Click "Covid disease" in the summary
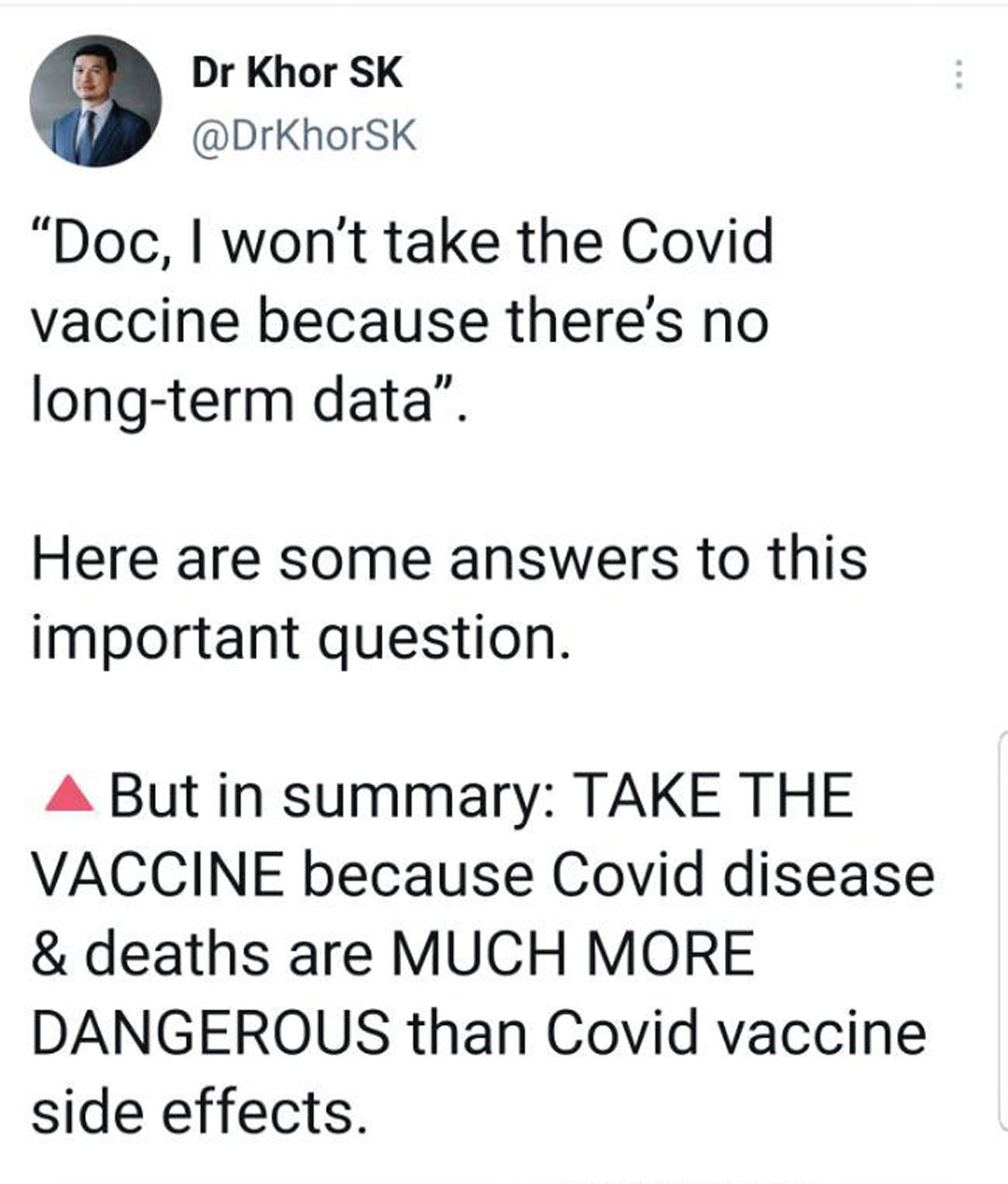 (x=742, y=875)
